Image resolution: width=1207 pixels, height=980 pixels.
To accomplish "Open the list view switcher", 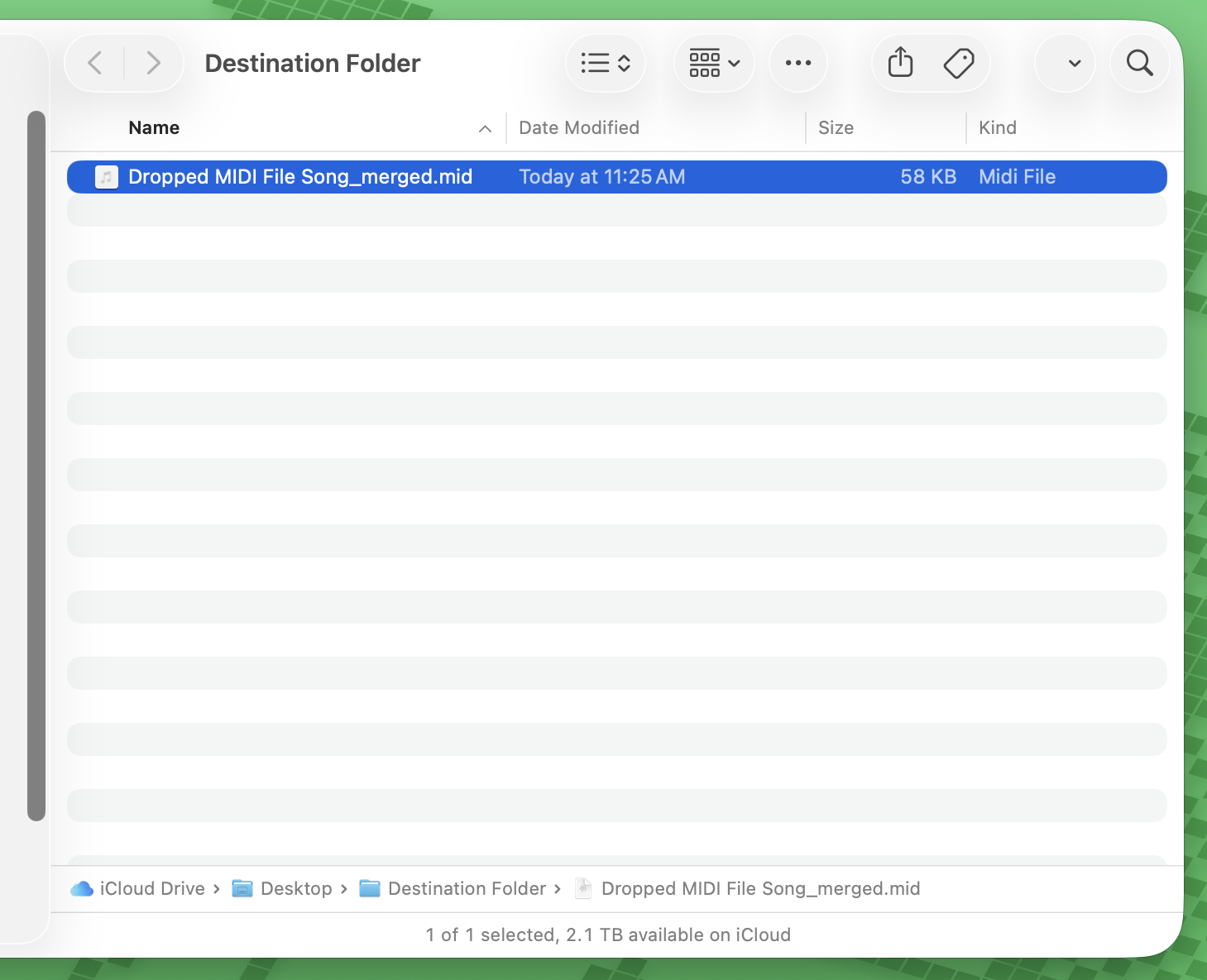I will click(x=606, y=63).
